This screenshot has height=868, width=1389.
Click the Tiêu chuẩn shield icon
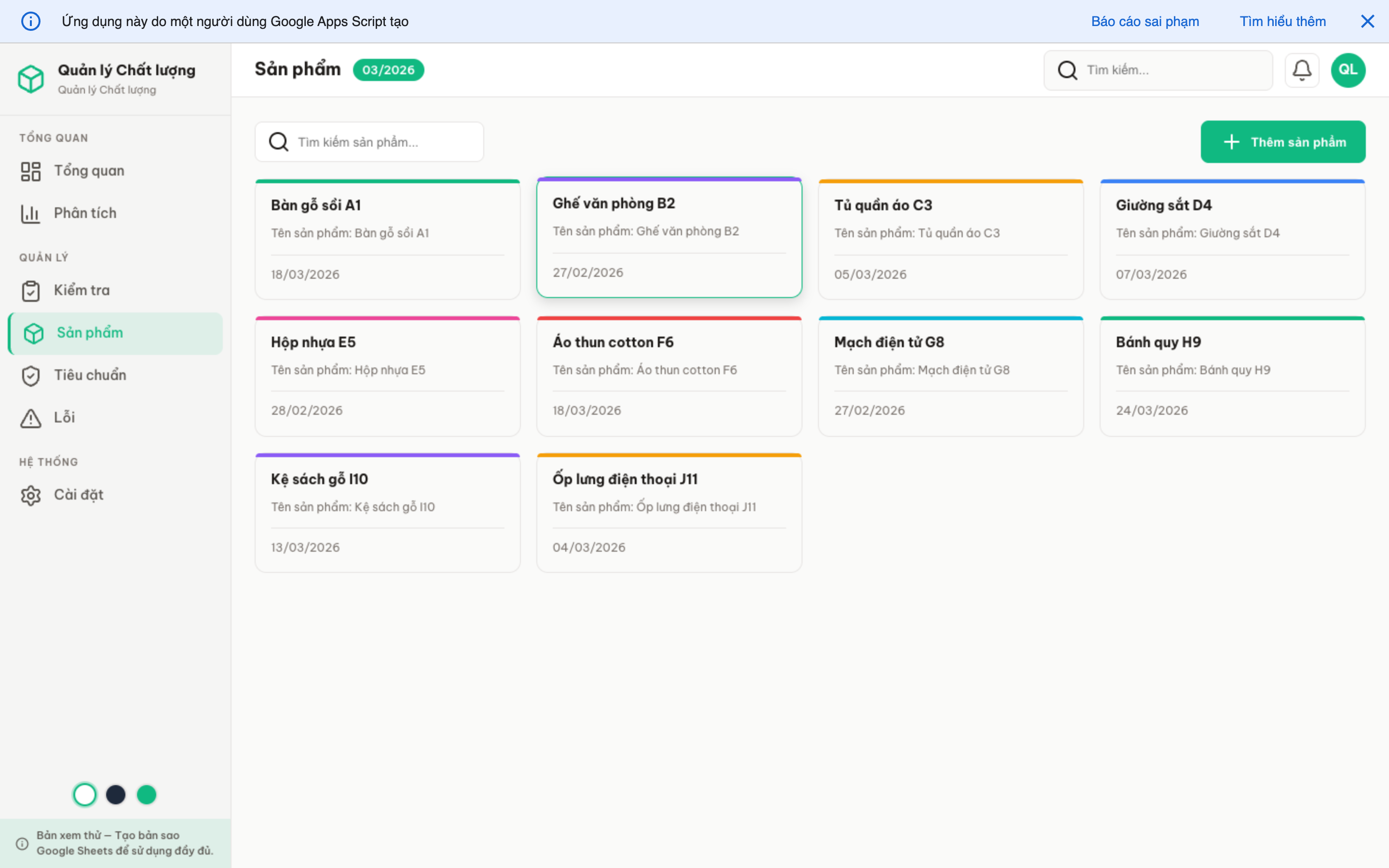30,376
